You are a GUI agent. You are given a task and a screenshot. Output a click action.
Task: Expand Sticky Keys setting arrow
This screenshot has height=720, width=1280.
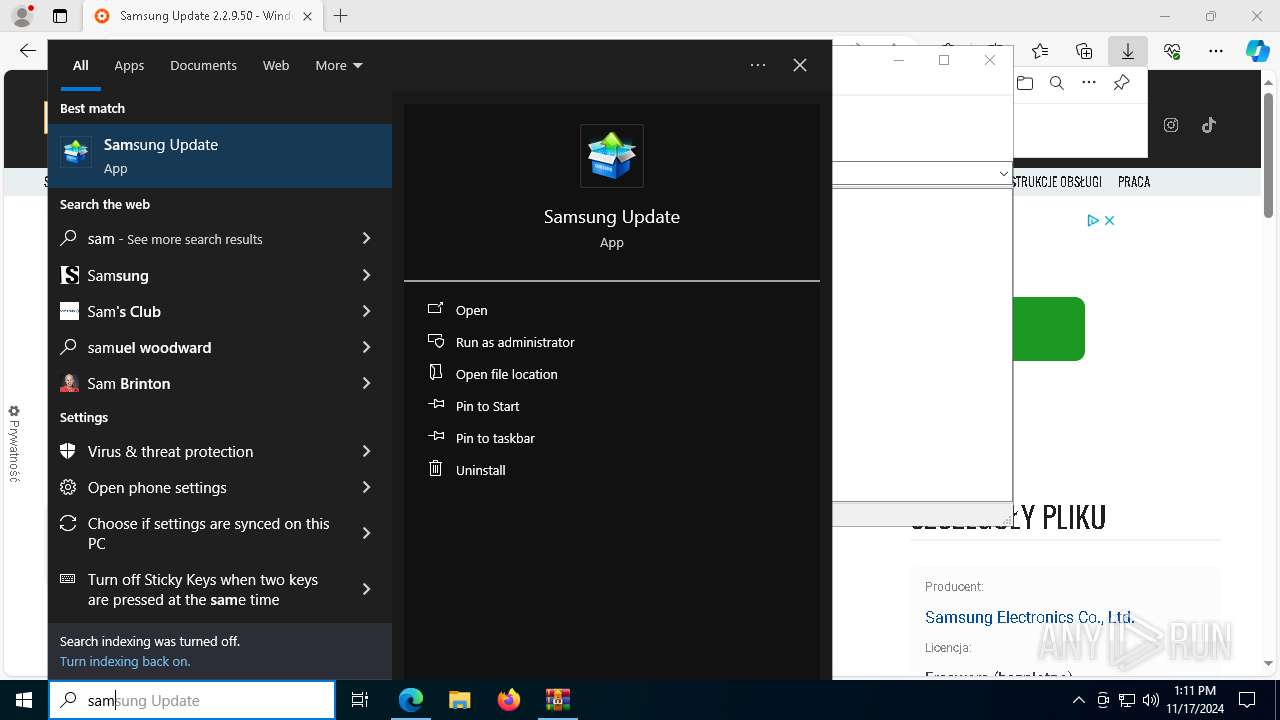point(366,589)
